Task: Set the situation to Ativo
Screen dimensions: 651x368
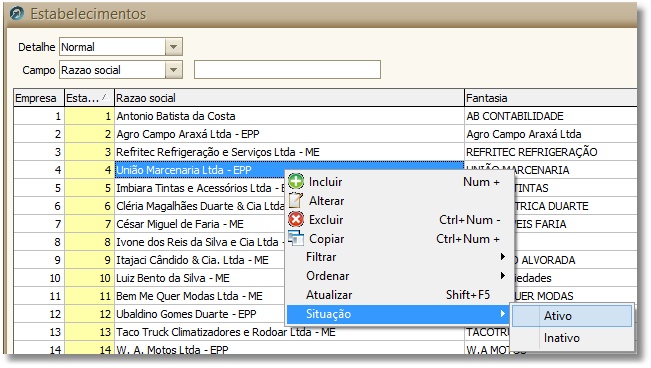Action: [x=572, y=316]
